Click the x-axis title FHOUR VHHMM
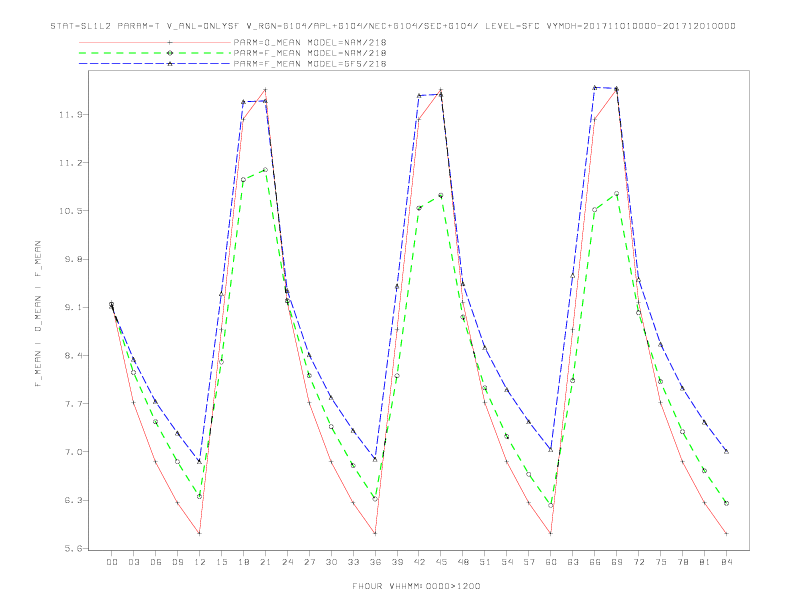This screenshot has width=792, height=612. pyautogui.click(x=416, y=586)
